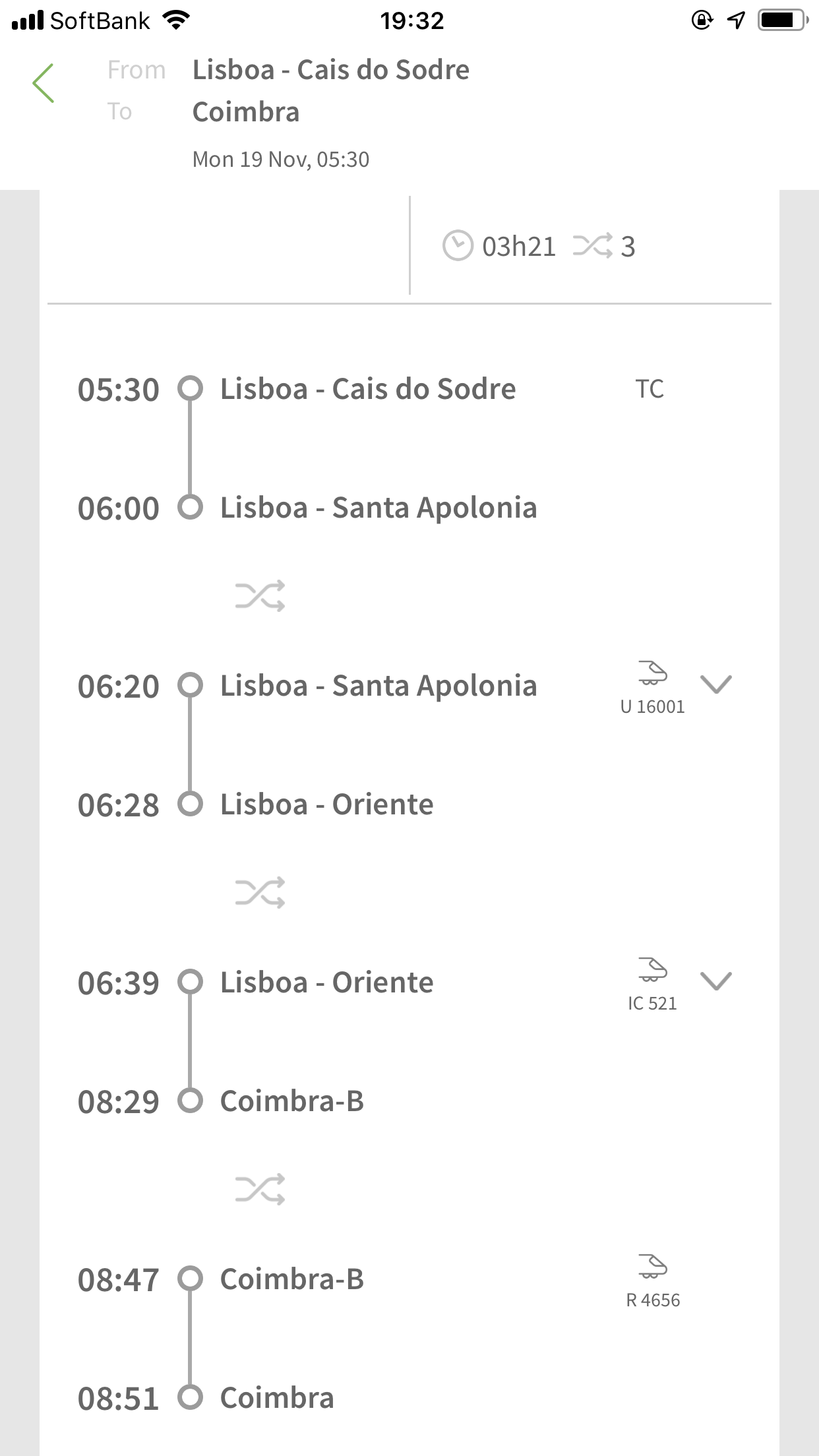Tap the green back arrow
The image size is (819, 1456).
tap(44, 84)
